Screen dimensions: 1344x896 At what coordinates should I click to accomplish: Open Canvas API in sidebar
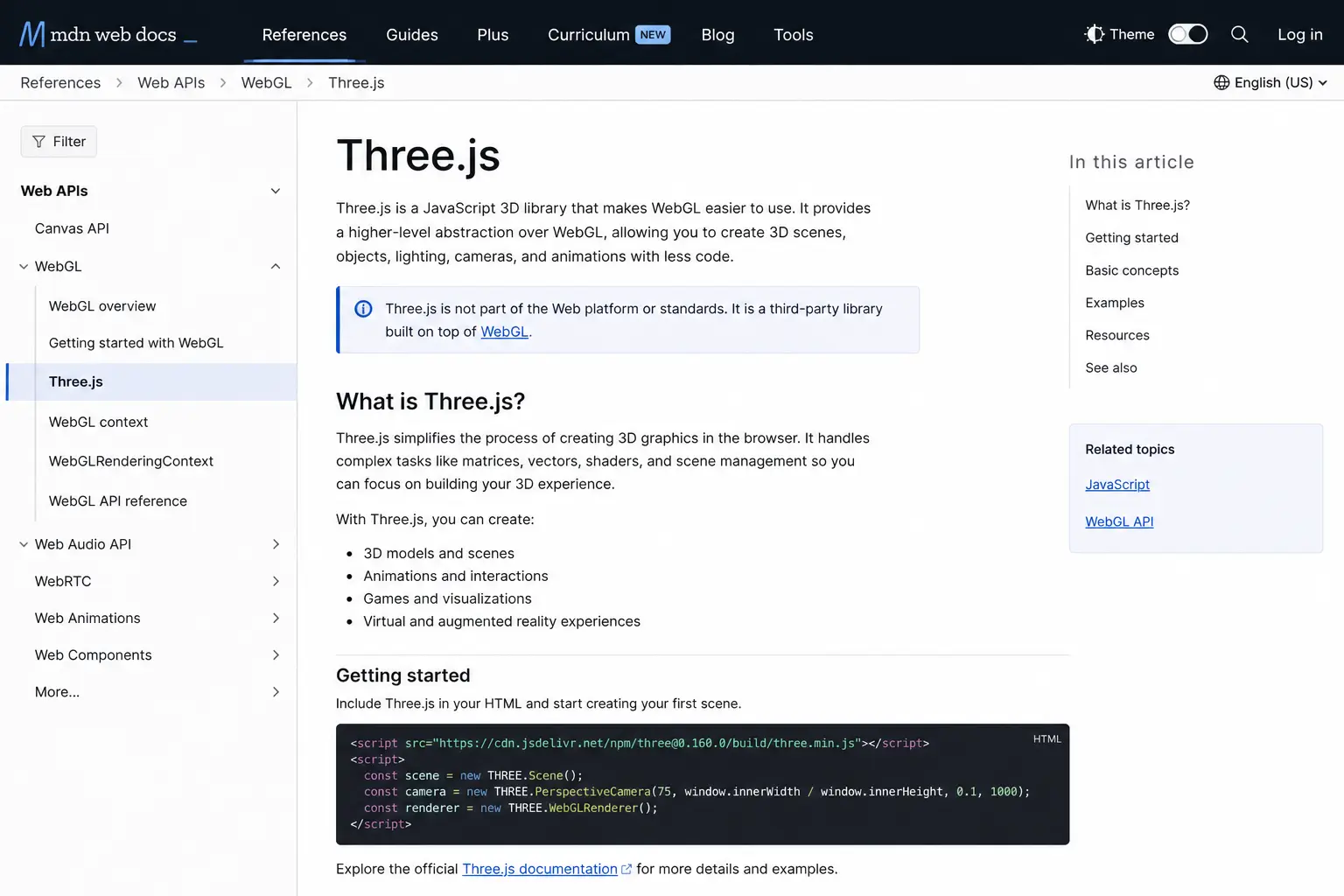coord(72,228)
